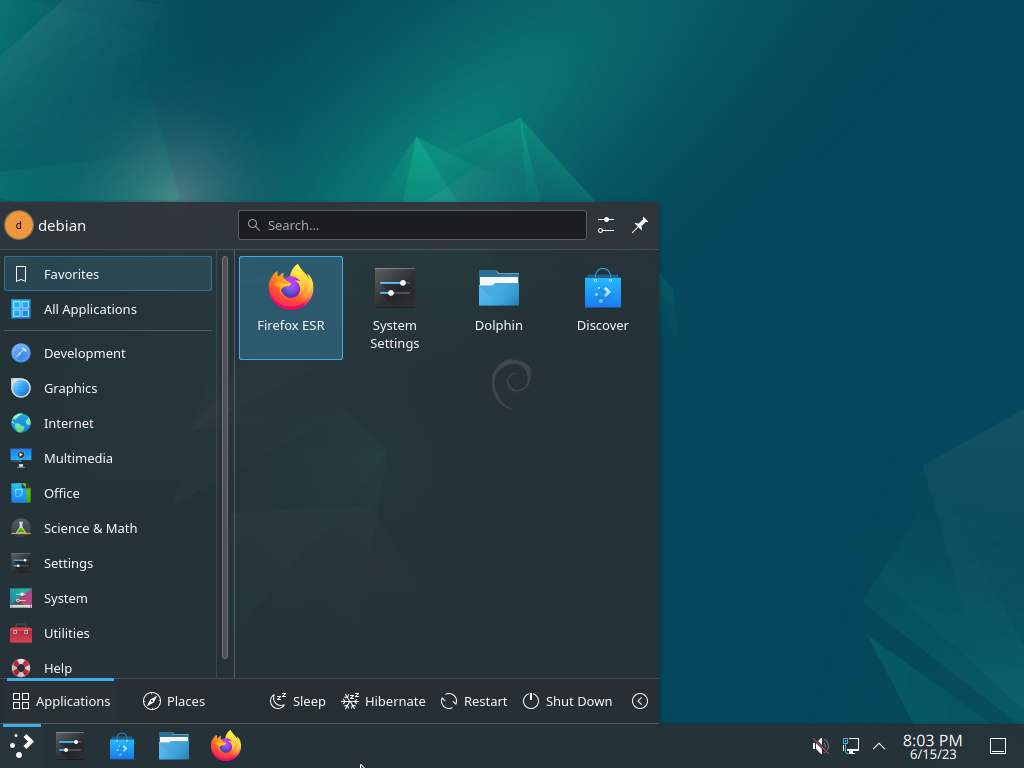Click the network tray icon
The height and width of the screenshot is (768, 1024).
(850, 745)
